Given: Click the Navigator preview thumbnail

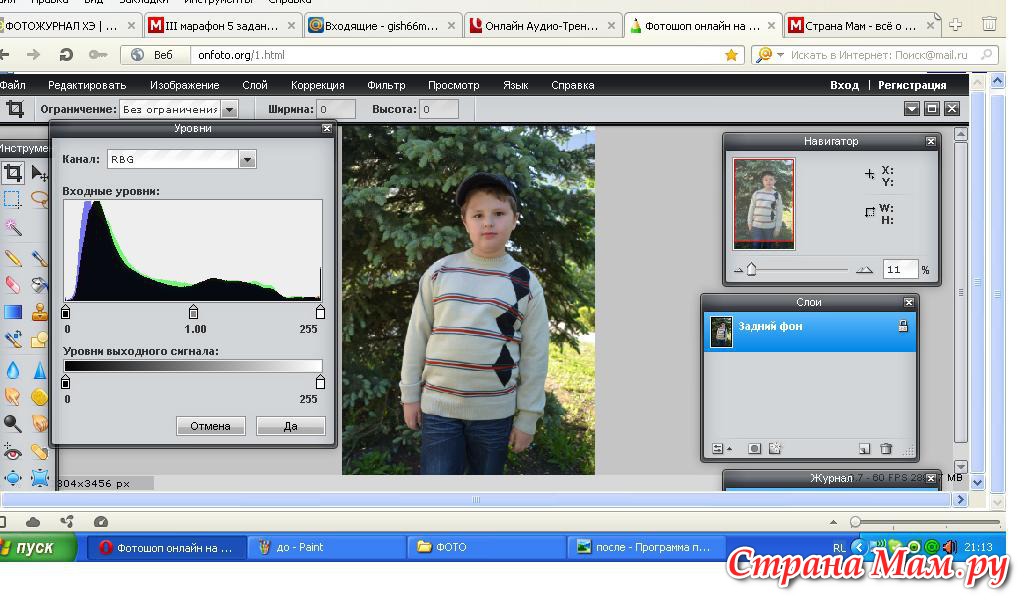Looking at the screenshot, I should [763, 204].
